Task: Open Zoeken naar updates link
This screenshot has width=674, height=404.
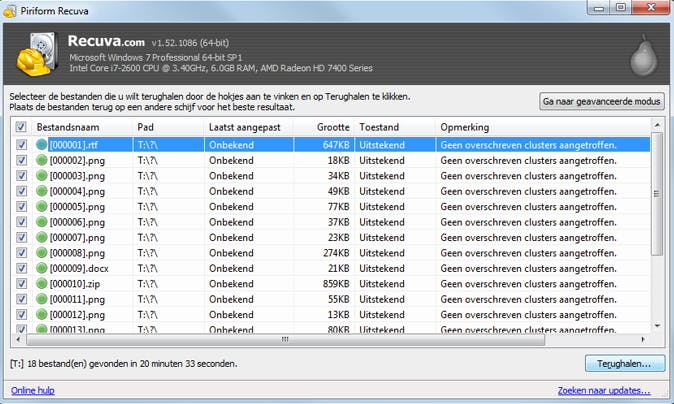Action: pos(604,390)
